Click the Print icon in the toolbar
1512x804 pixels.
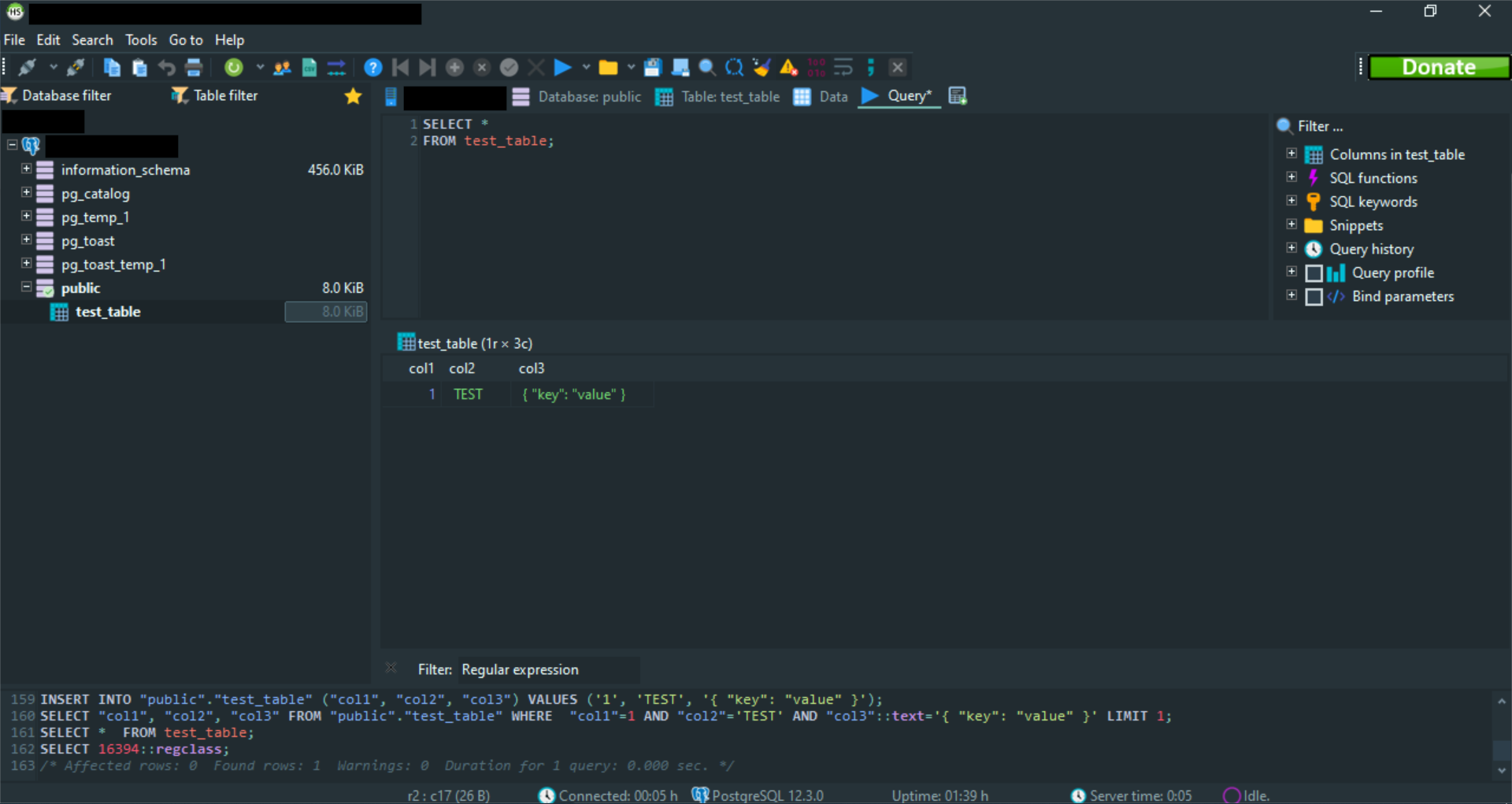click(x=194, y=68)
